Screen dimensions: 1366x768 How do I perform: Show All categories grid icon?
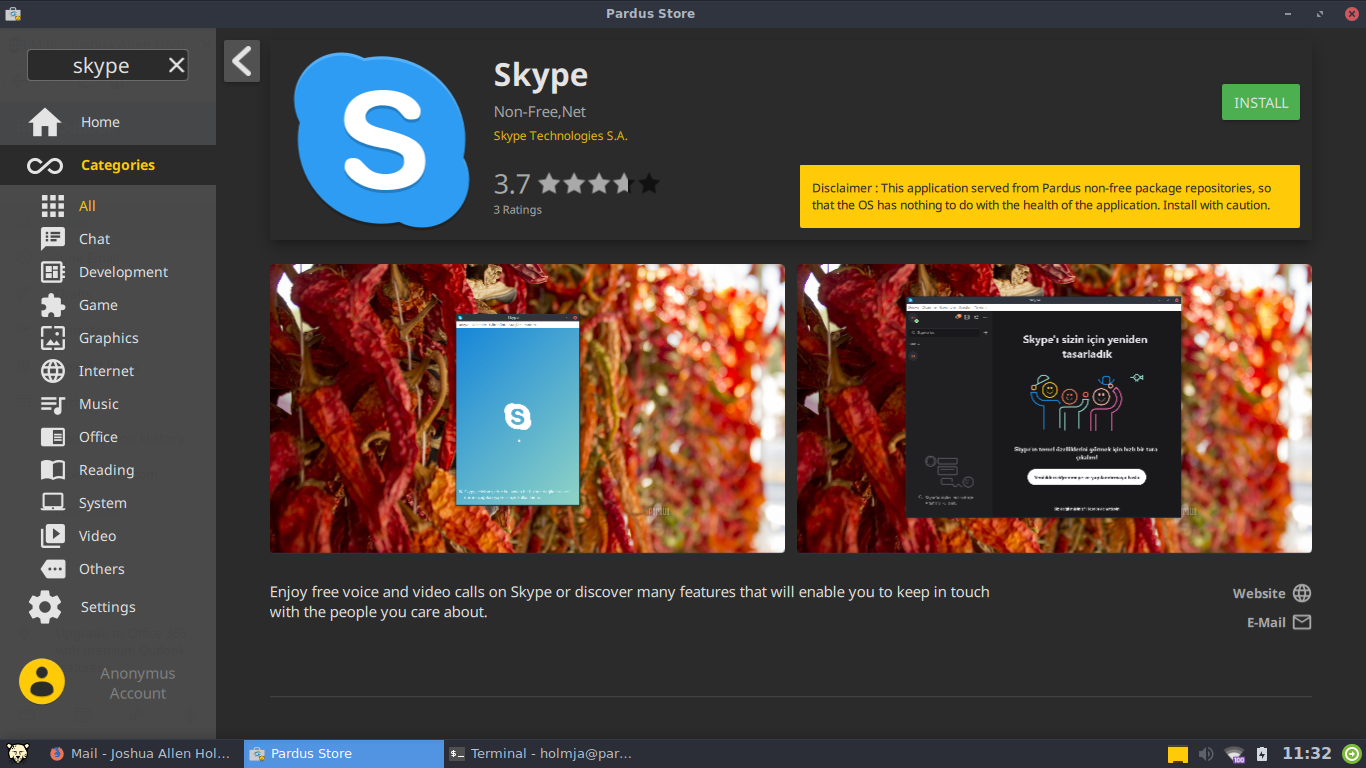(53, 206)
